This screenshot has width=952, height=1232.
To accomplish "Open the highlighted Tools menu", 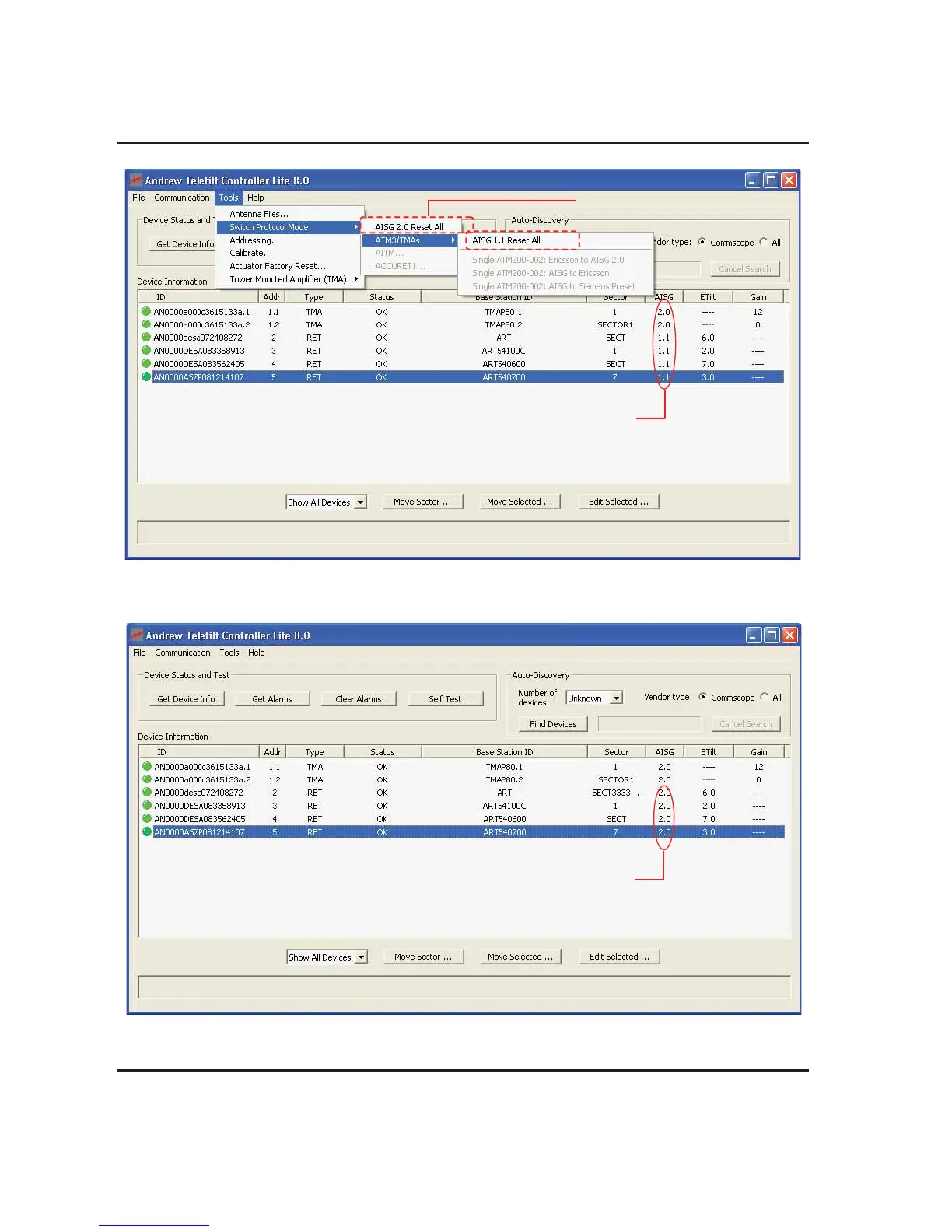I will point(229,198).
